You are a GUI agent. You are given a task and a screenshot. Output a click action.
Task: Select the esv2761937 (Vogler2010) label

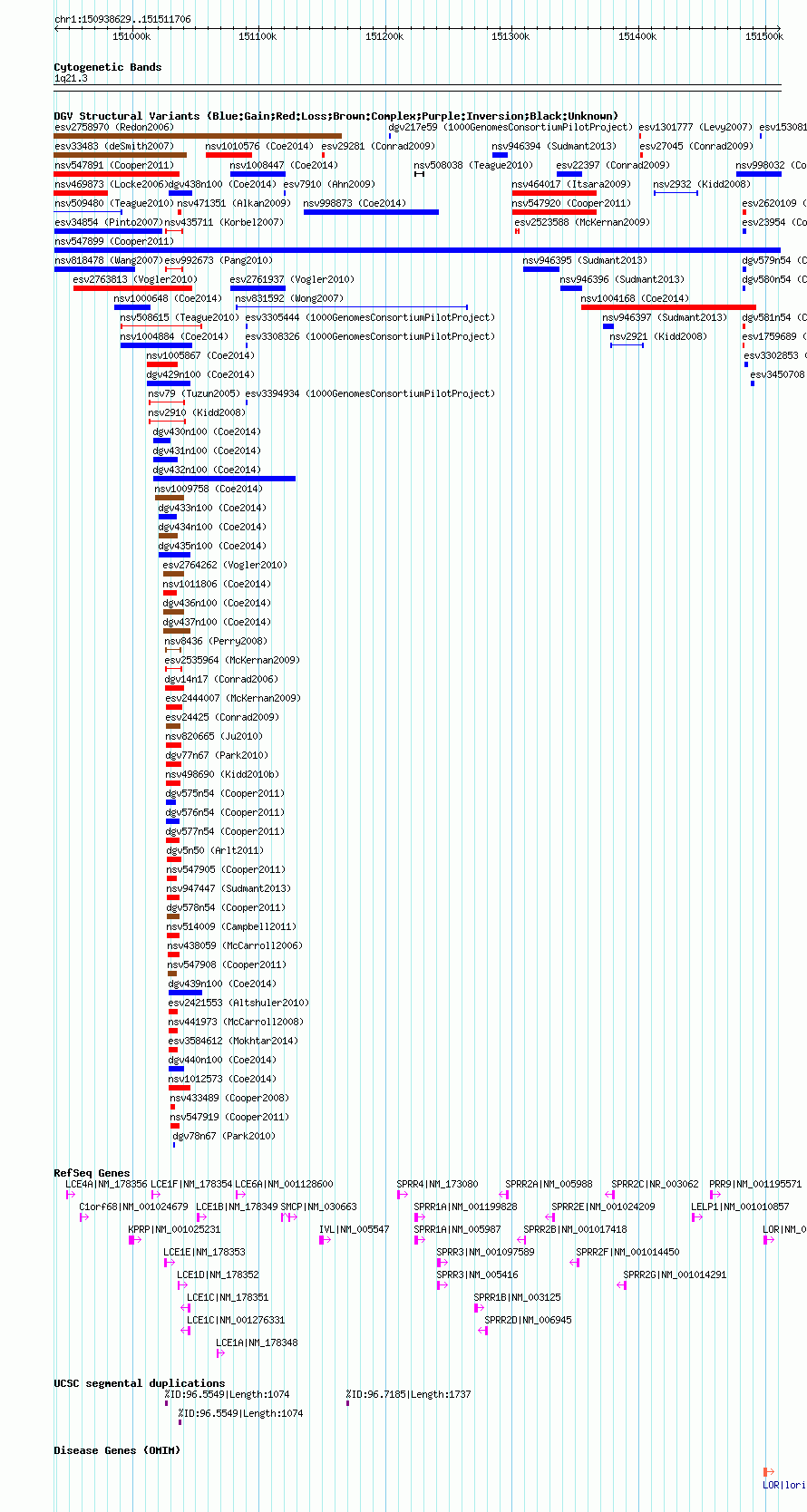coord(293,279)
